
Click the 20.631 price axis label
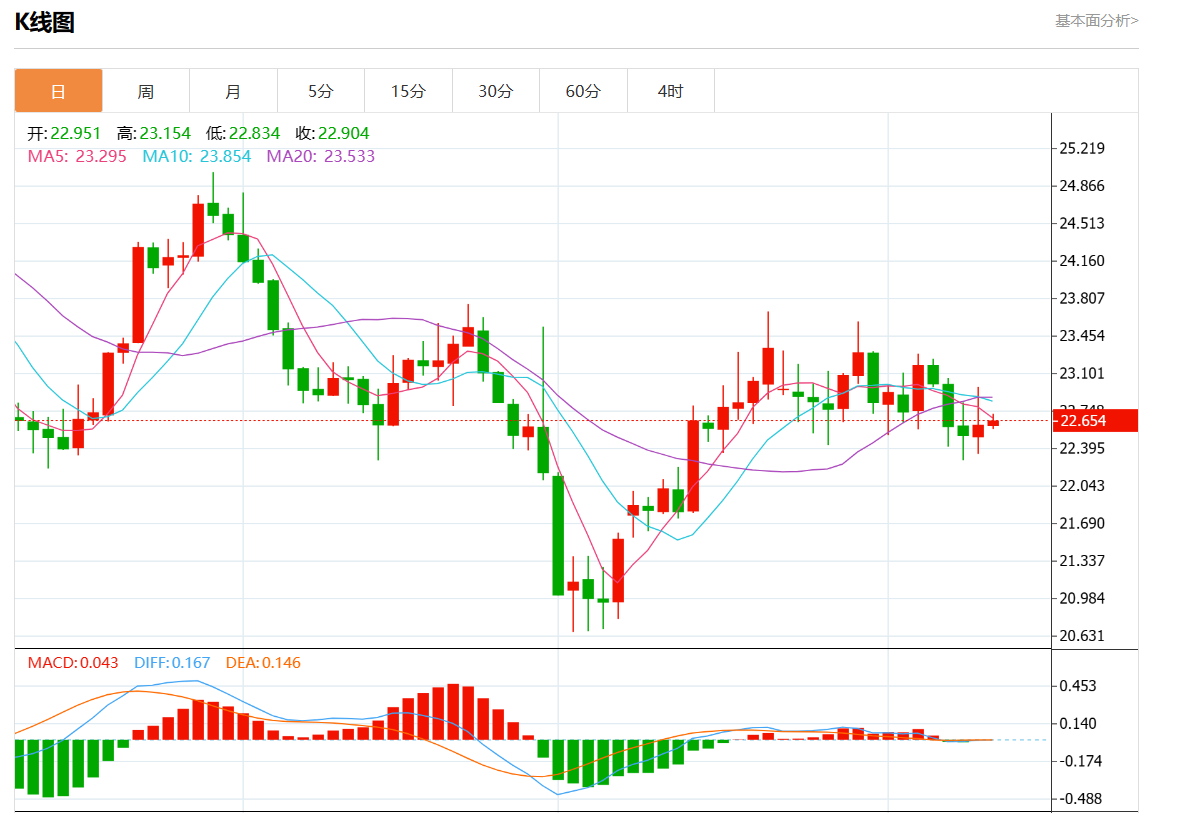pyautogui.click(x=1082, y=636)
